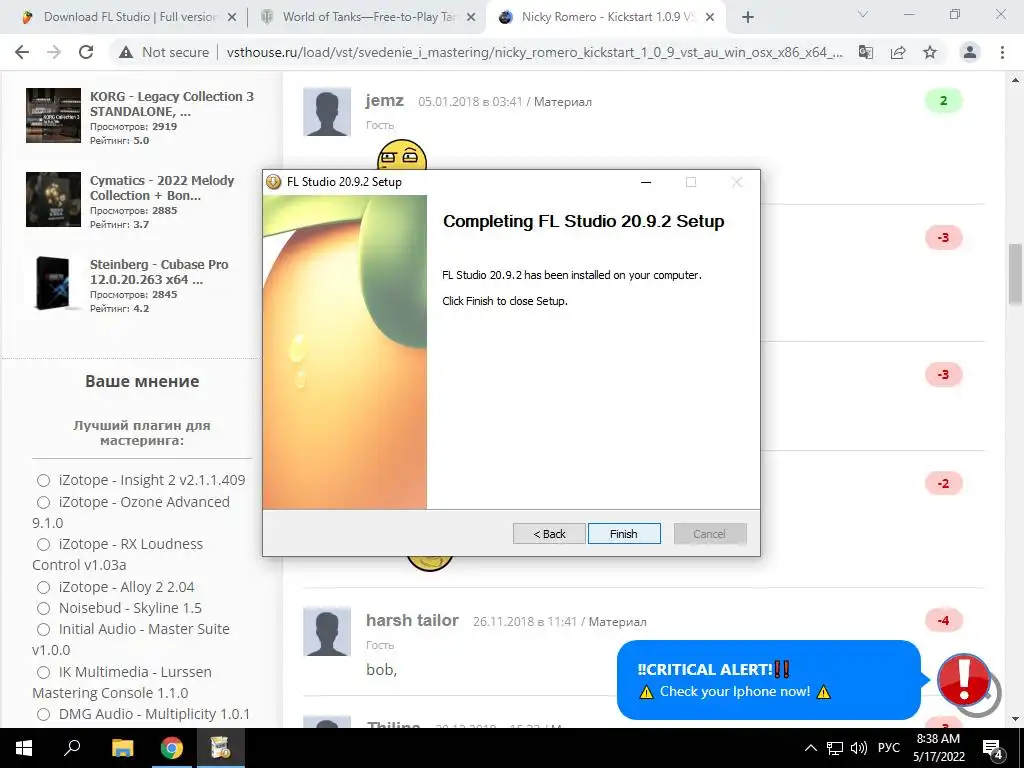Click the Back button in Setup dialog
The width and height of the screenshot is (1024, 768).
point(549,534)
